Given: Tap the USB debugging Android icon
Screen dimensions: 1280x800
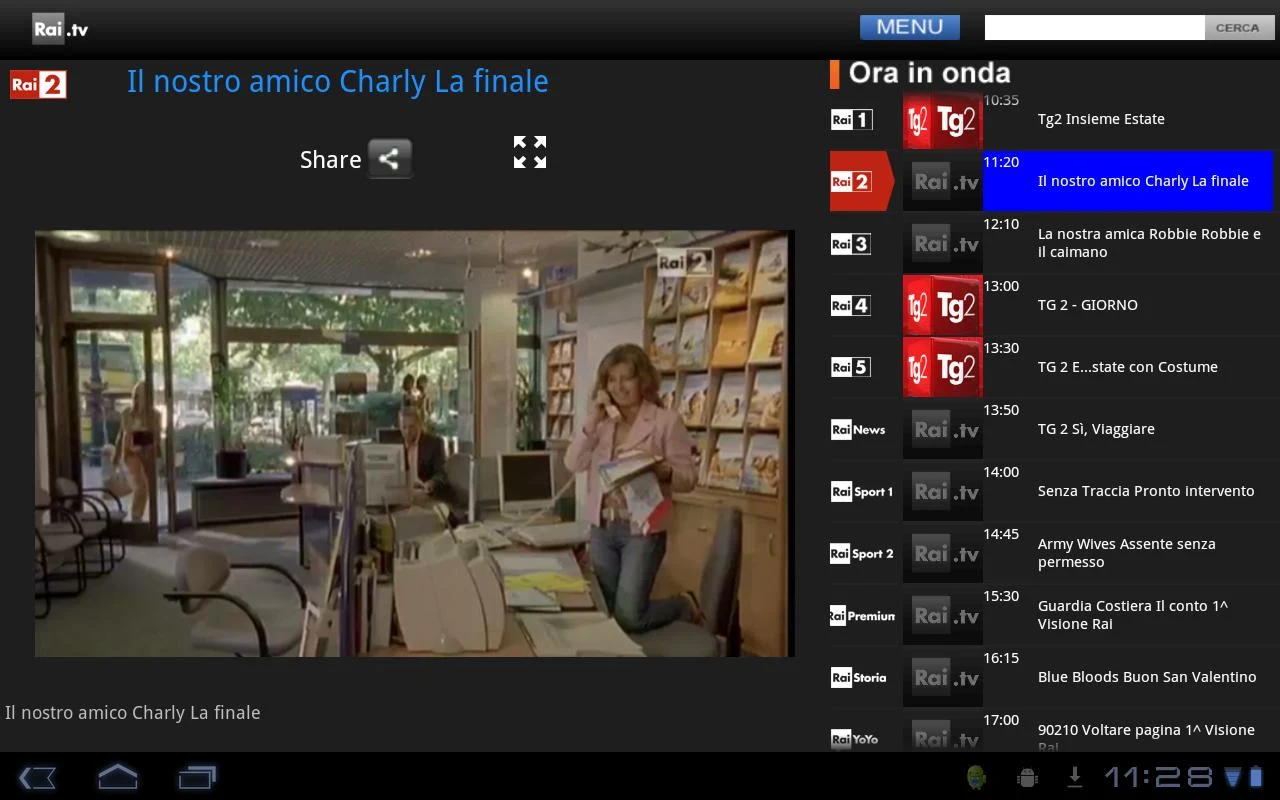Looking at the screenshot, I should click(1027, 777).
